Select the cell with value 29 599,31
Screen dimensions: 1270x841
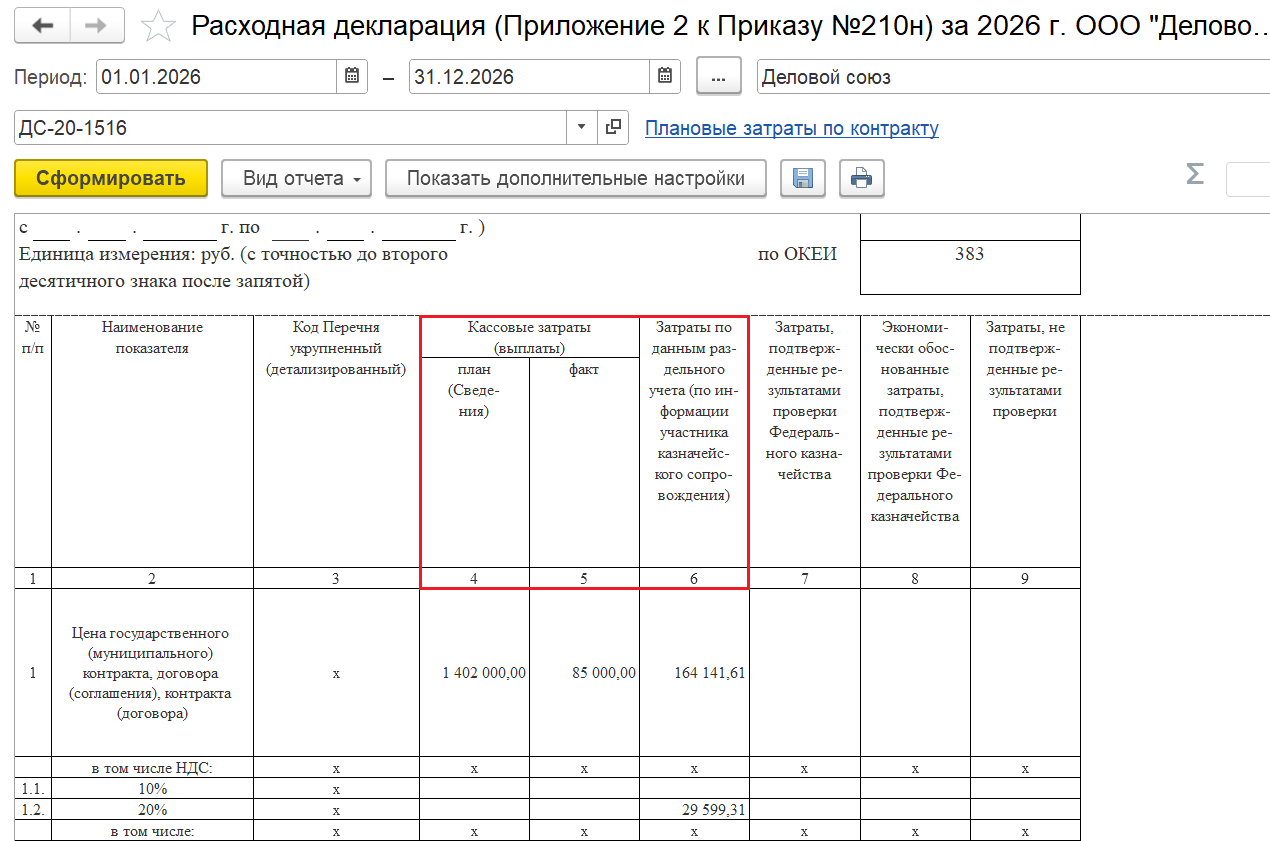coord(695,810)
